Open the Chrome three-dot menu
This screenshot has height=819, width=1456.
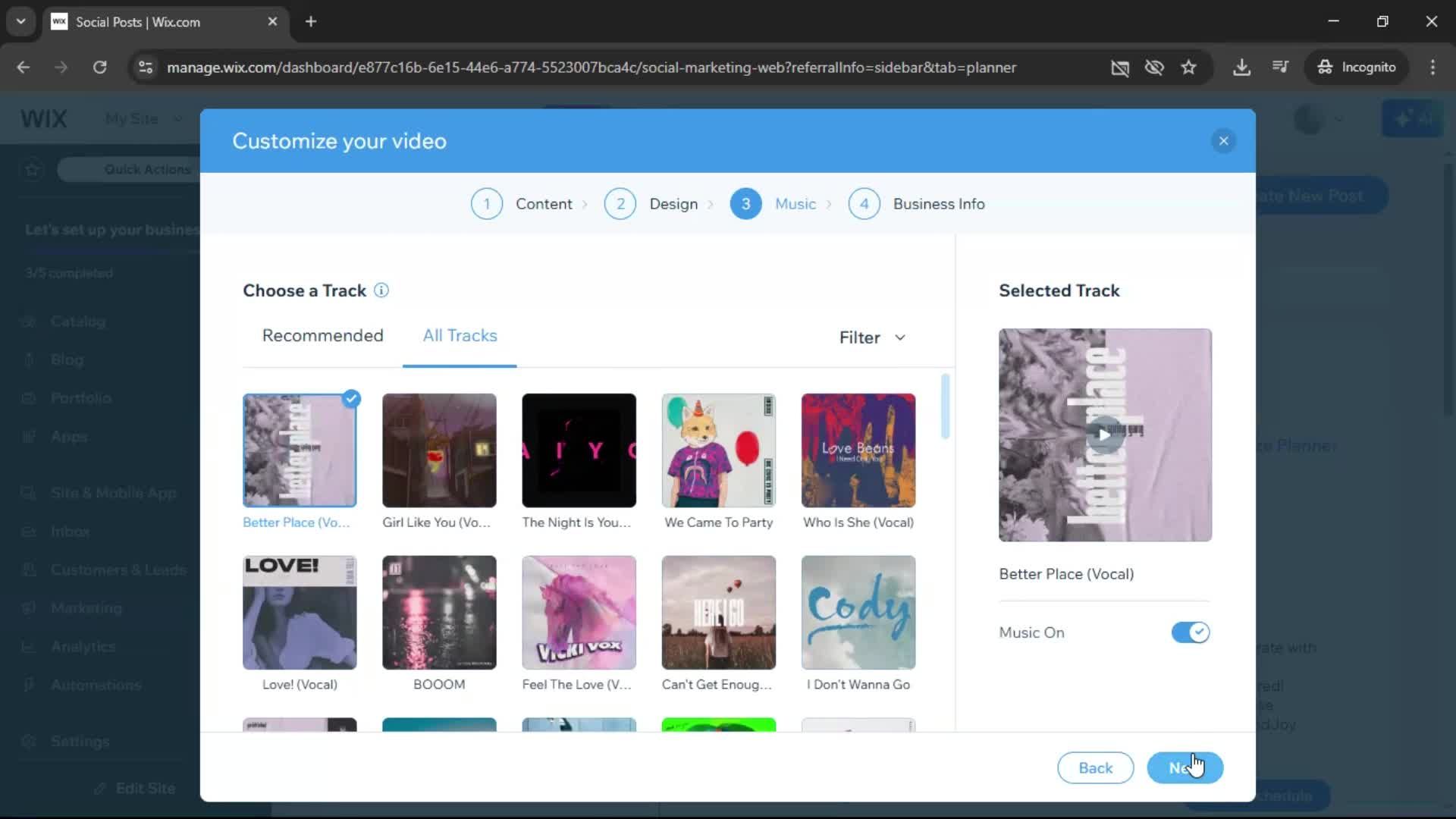click(x=1432, y=67)
